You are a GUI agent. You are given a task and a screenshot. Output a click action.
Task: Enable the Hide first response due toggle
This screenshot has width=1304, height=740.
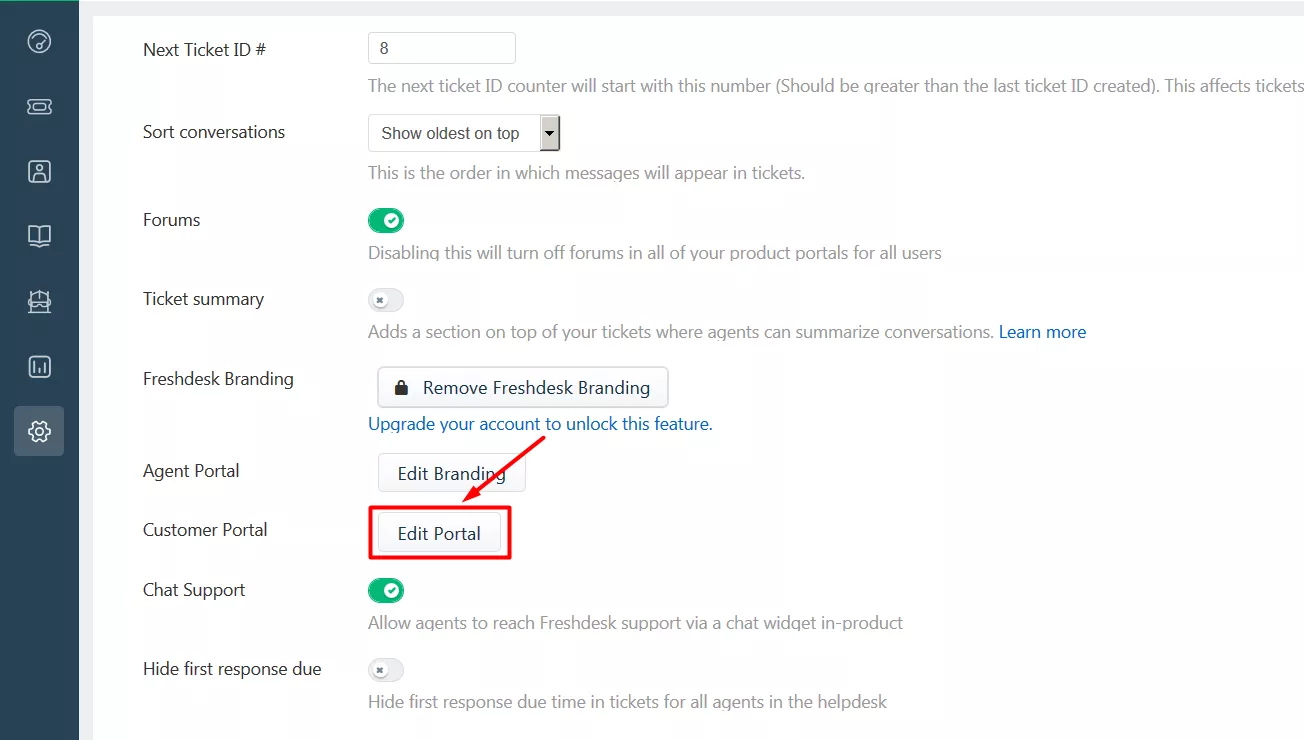coord(386,669)
